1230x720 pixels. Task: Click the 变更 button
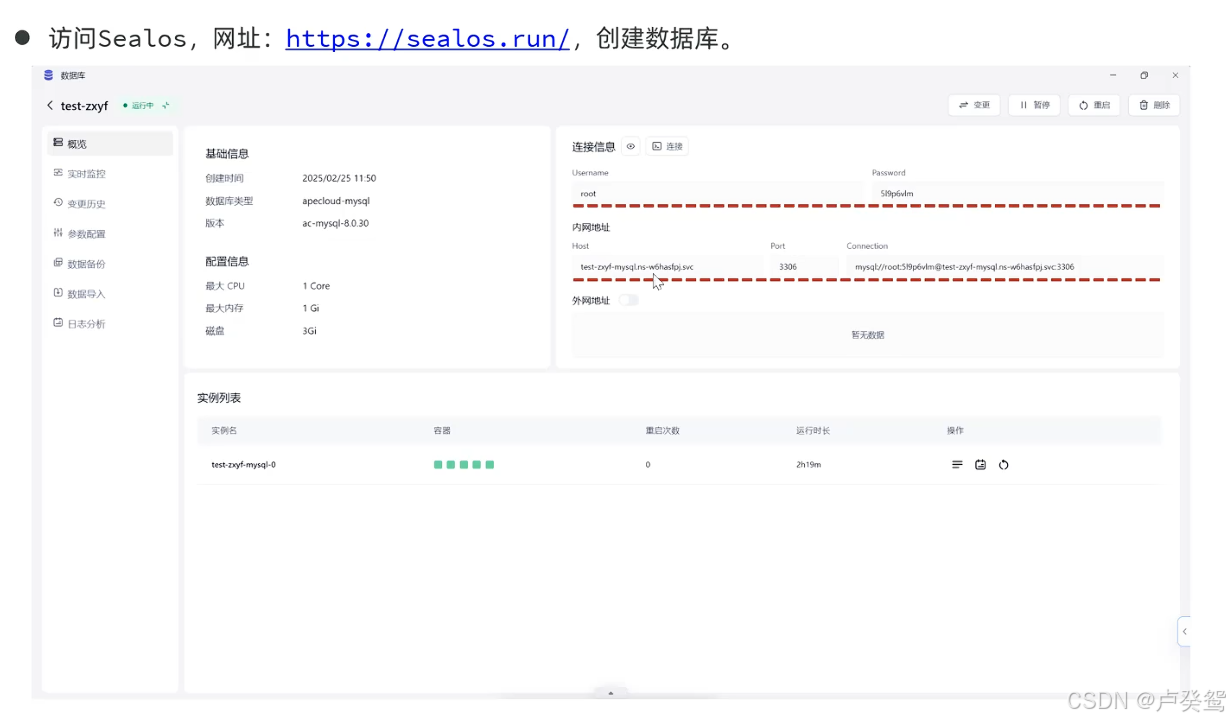click(974, 105)
